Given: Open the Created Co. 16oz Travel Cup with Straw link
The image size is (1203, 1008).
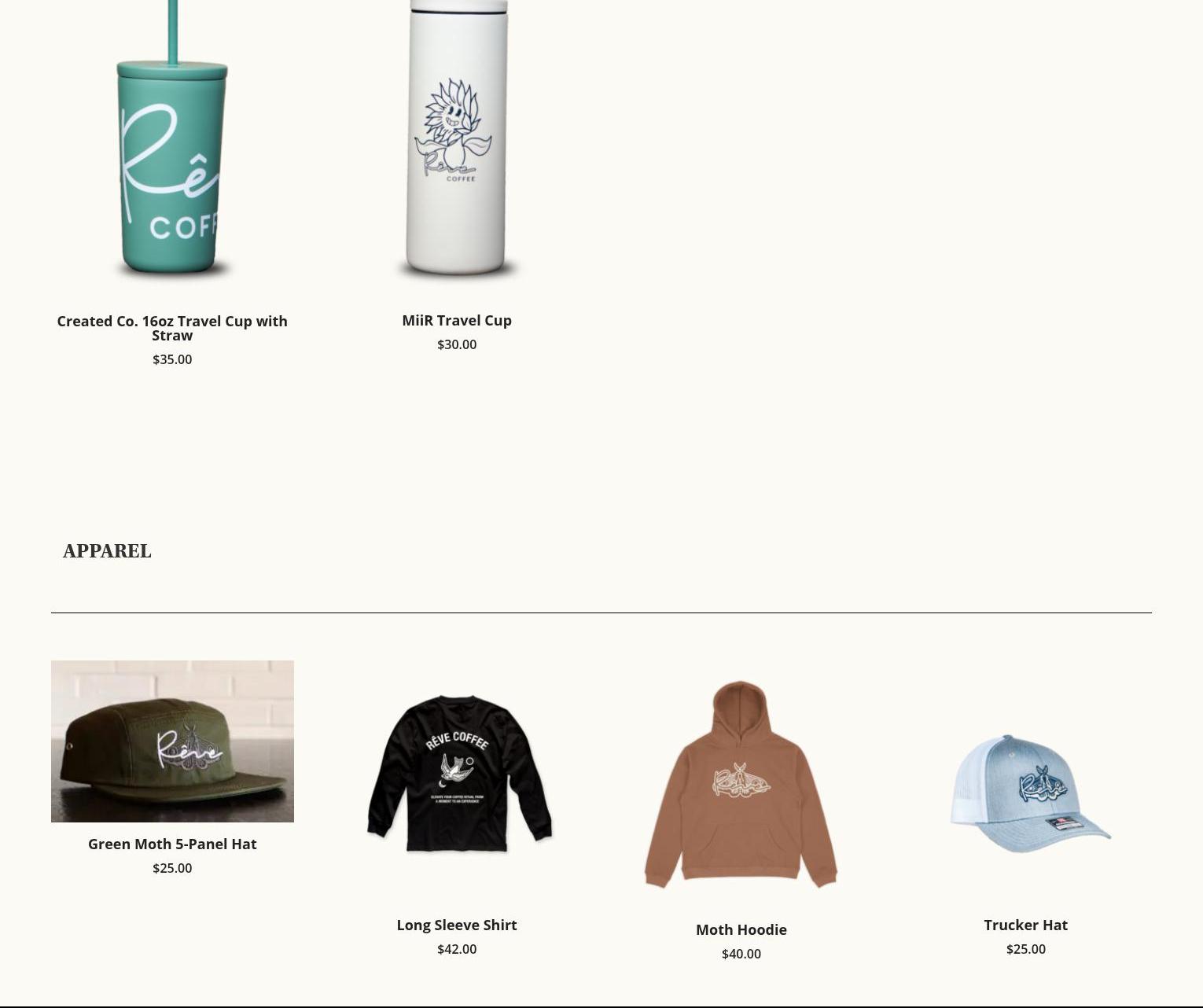Looking at the screenshot, I should tap(172, 328).
